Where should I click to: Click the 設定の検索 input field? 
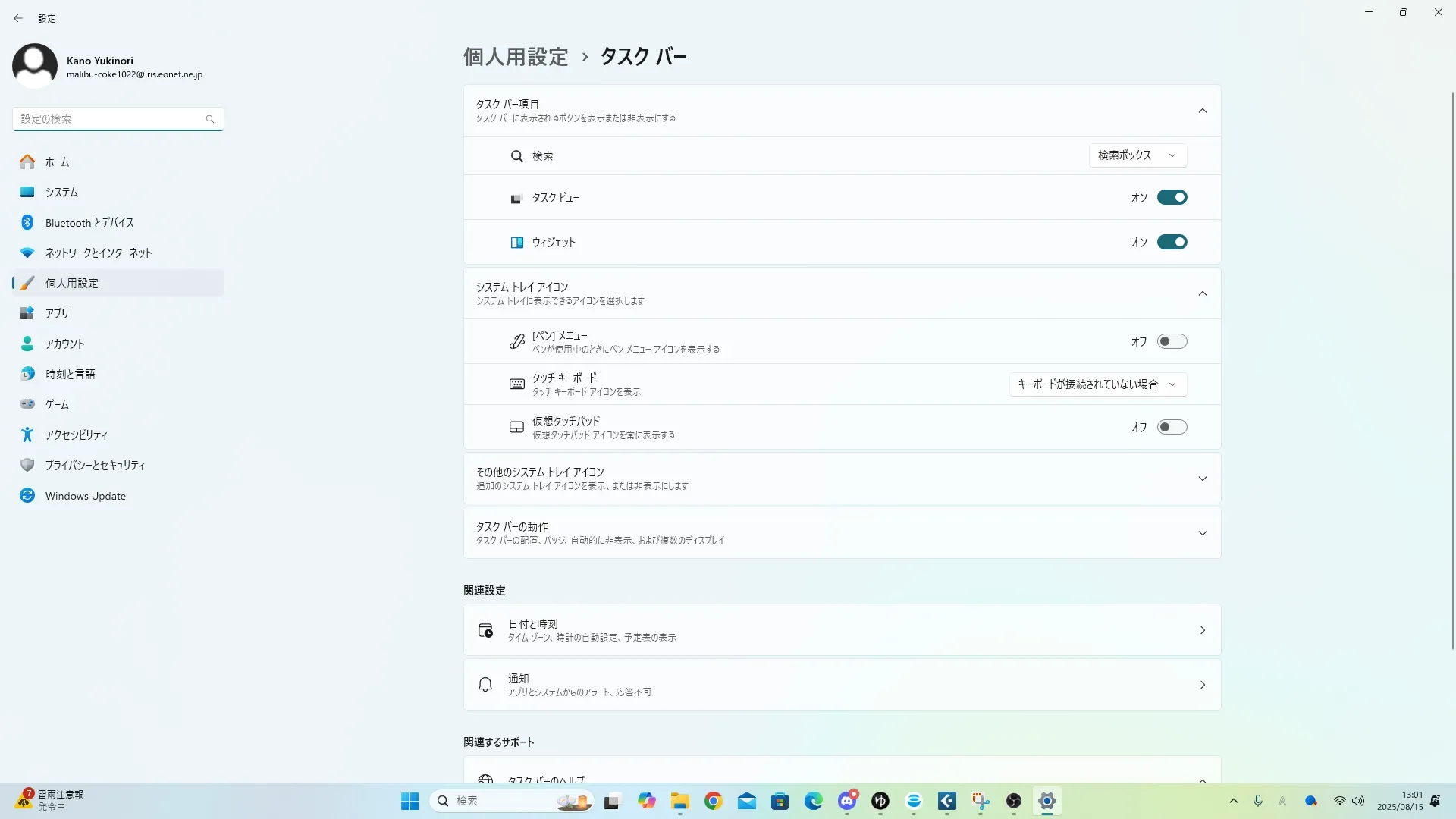point(110,119)
